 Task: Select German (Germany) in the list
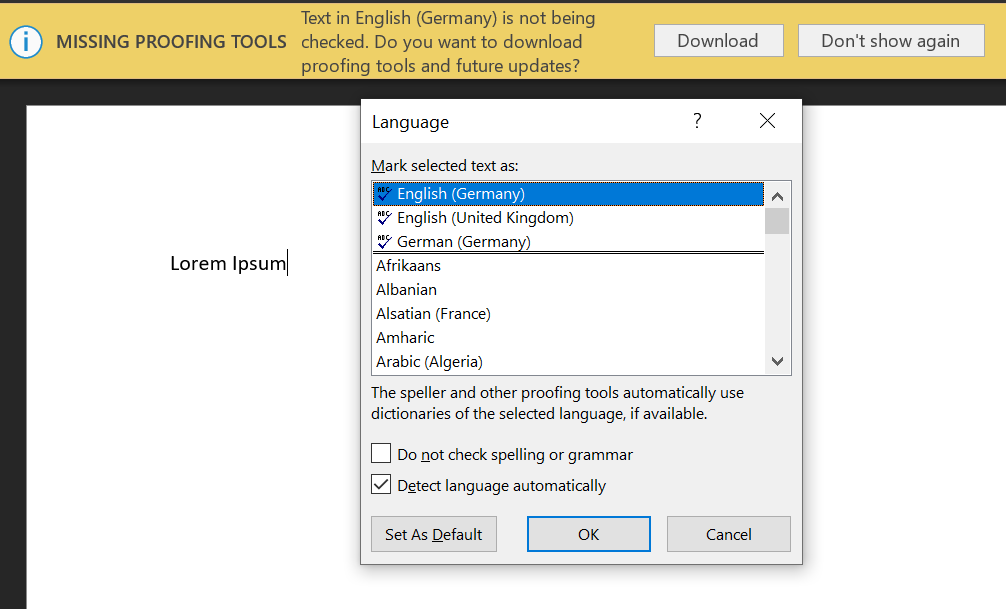(568, 241)
